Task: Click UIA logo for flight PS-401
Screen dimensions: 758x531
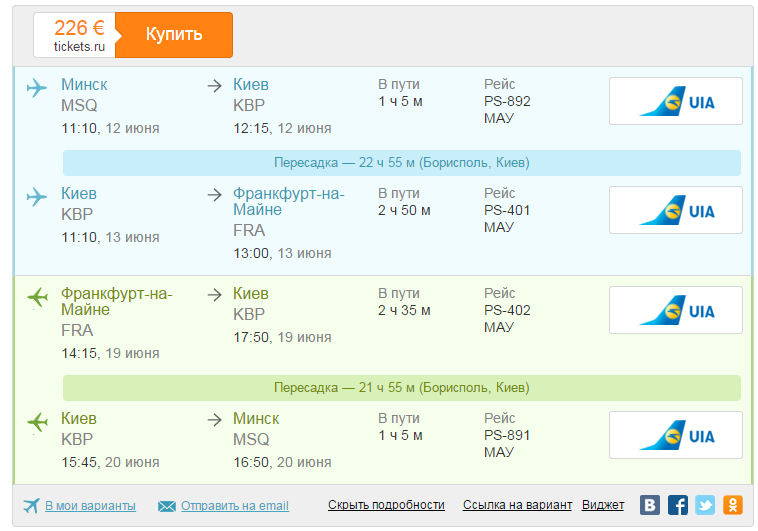Action: tap(675, 210)
